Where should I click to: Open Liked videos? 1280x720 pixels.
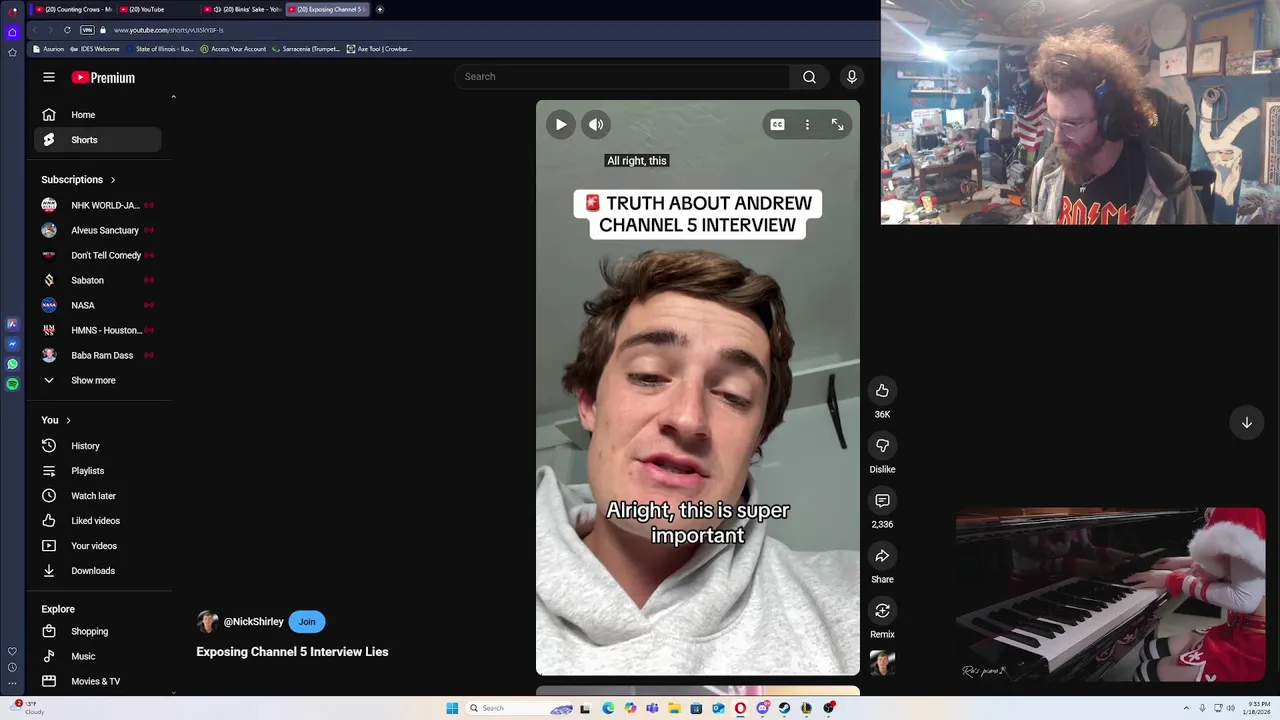point(97,521)
